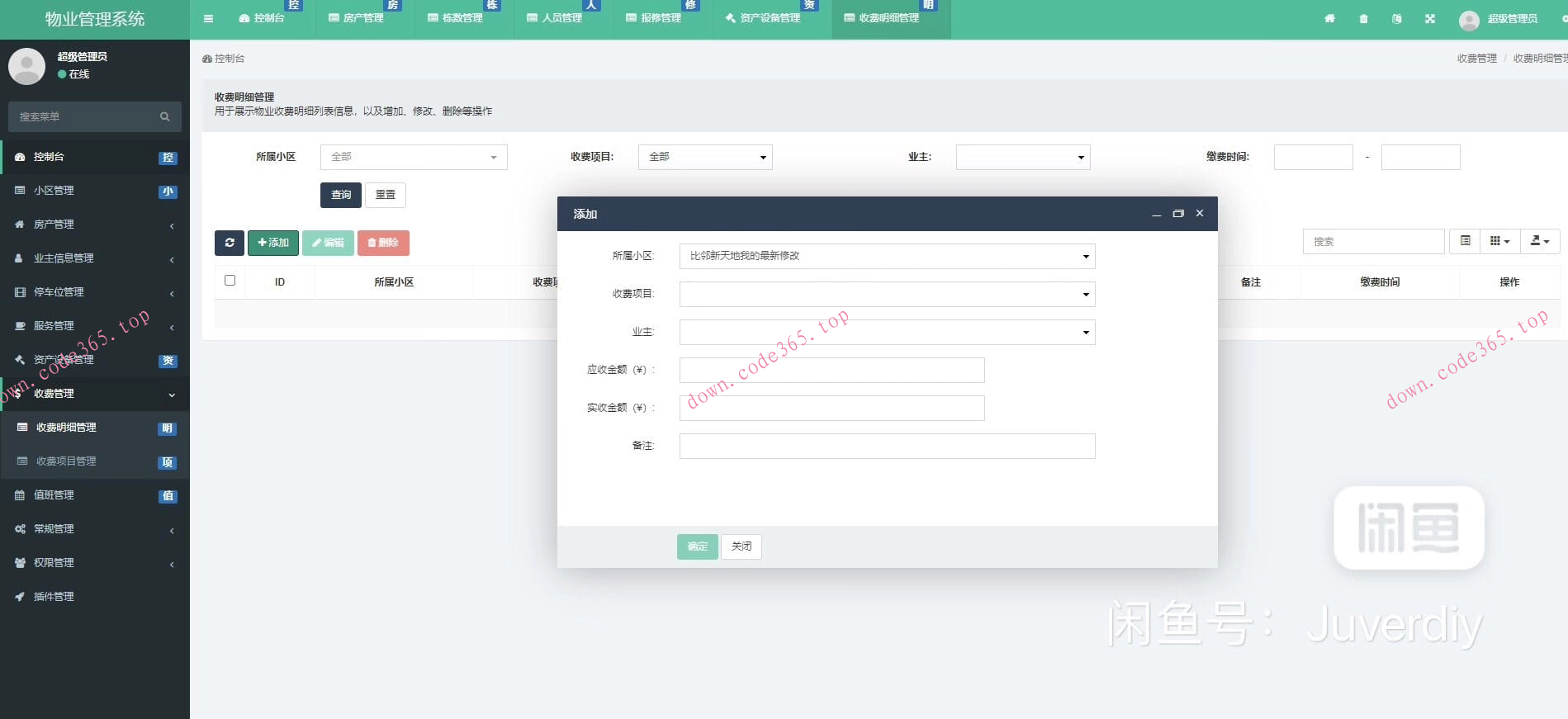Screen dimensions: 1568x719
Task: Maximize the 添加 dialog
Action: pos(1178,214)
